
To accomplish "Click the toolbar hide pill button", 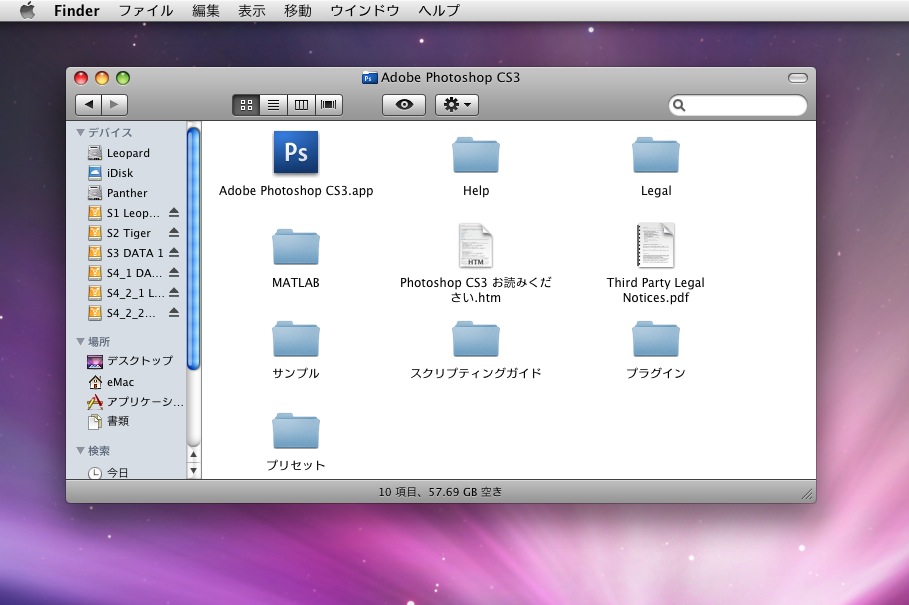I will [x=798, y=78].
